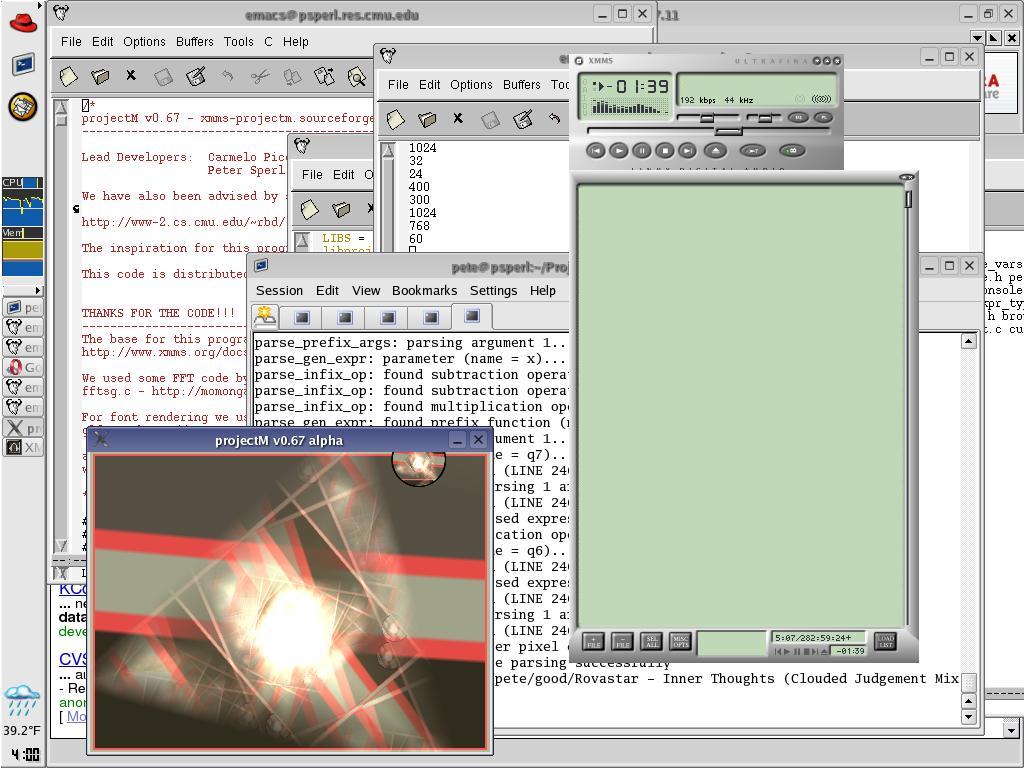Open the Buffers menu in Emacs
The height and width of the screenshot is (768, 1024).
click(x=194, y=42)
